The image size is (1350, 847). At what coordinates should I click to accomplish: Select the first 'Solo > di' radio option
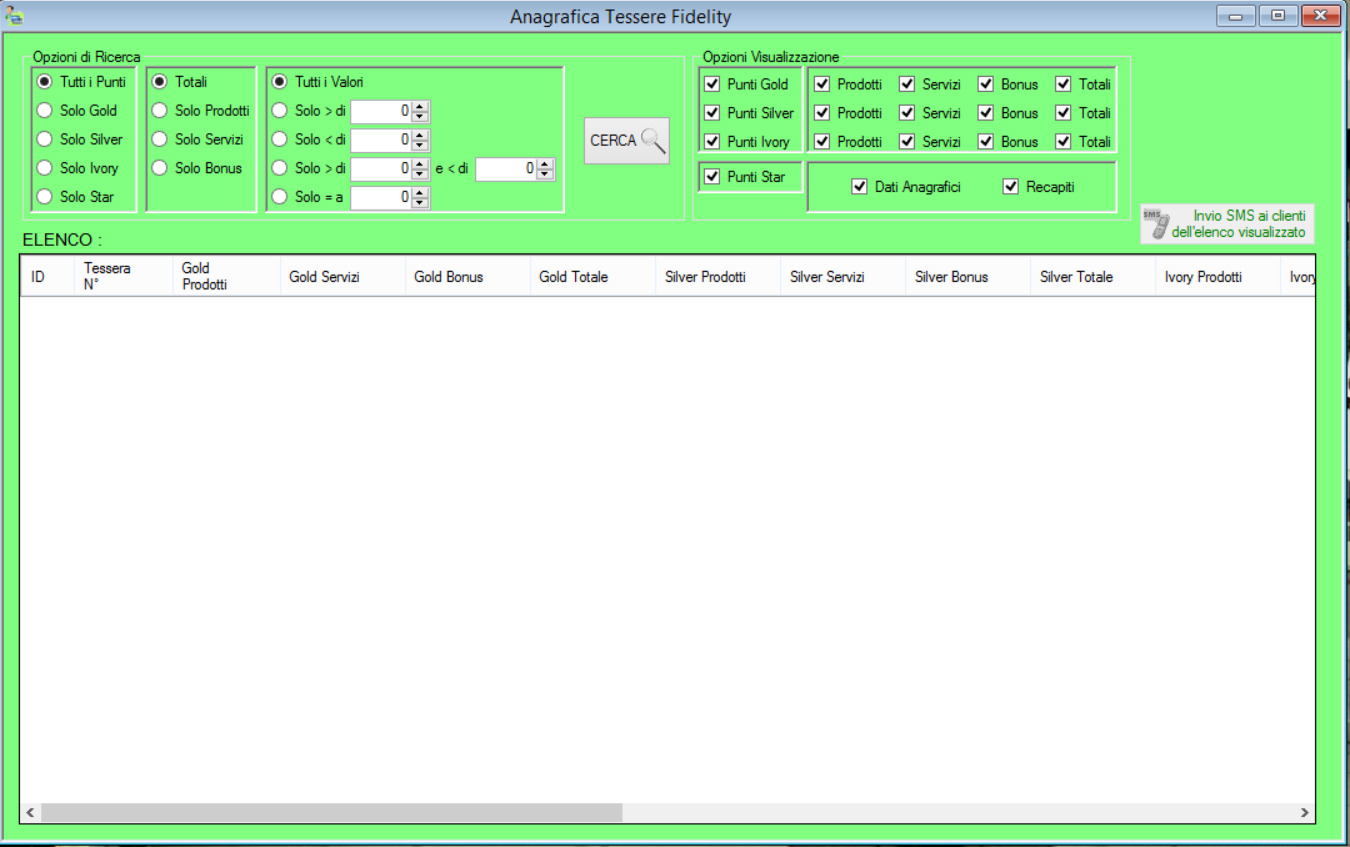[309, 111]
